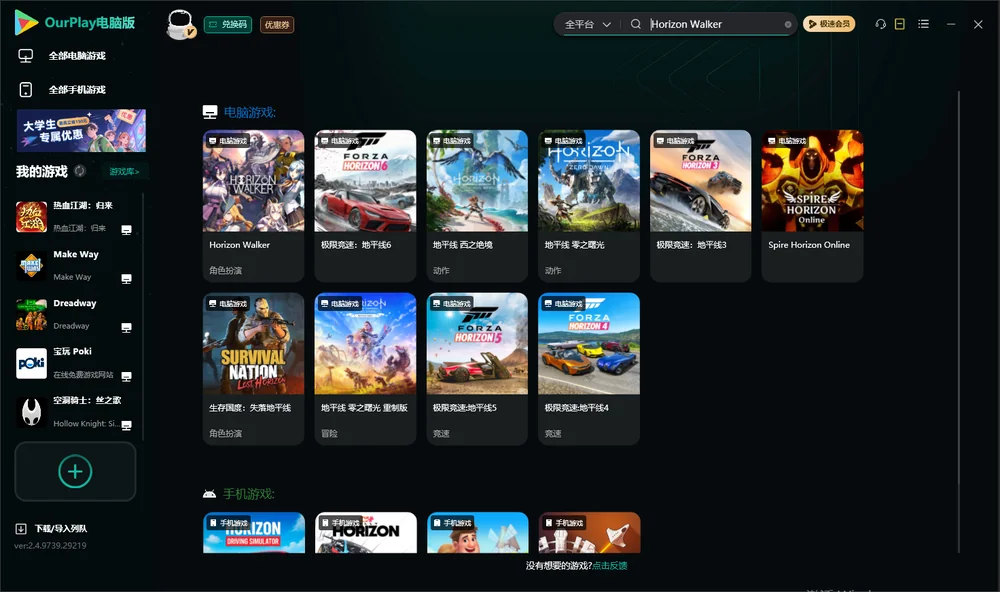1000x592 pixels.
Task: Open the 生存国度: 失落地平线 cover
Action: click(x=253, y=344)
